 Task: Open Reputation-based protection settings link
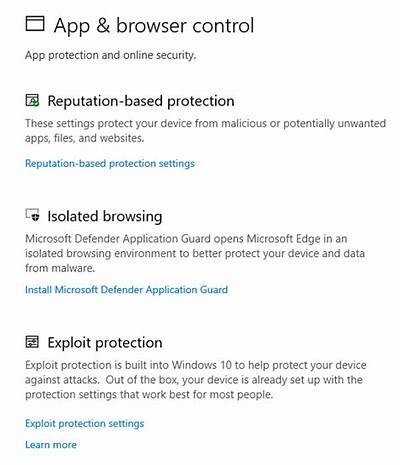[110, 164]
